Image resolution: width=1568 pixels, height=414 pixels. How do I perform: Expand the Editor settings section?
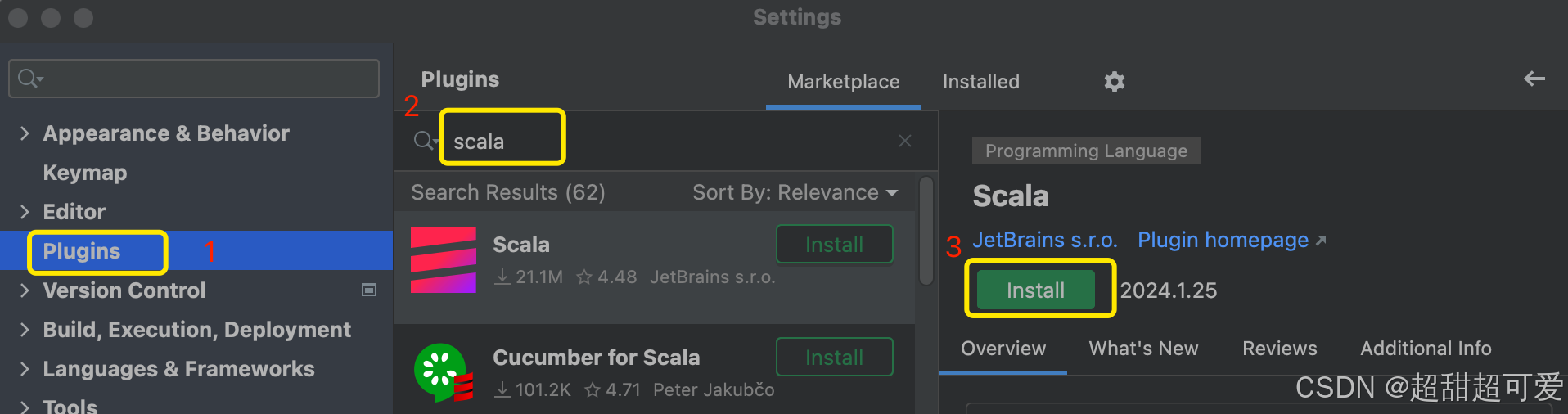(x=25, y=212)
